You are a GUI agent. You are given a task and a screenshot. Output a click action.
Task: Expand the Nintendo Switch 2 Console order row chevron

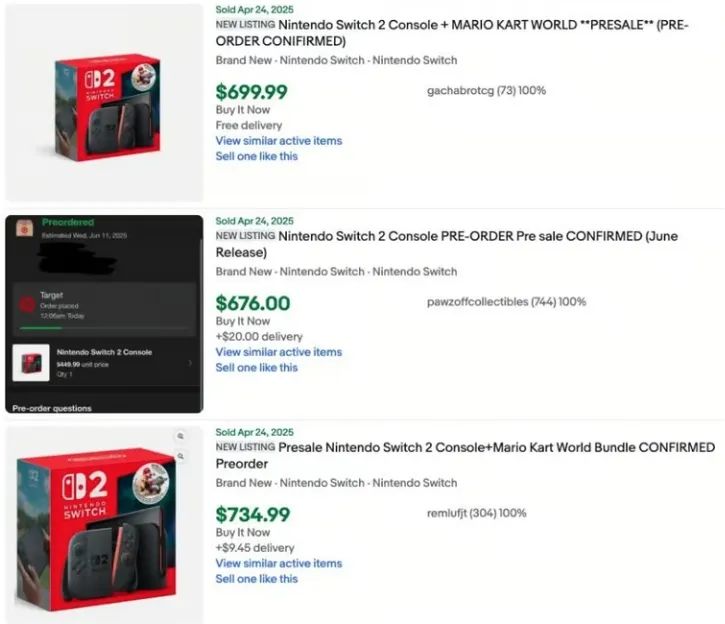[190, 363]
